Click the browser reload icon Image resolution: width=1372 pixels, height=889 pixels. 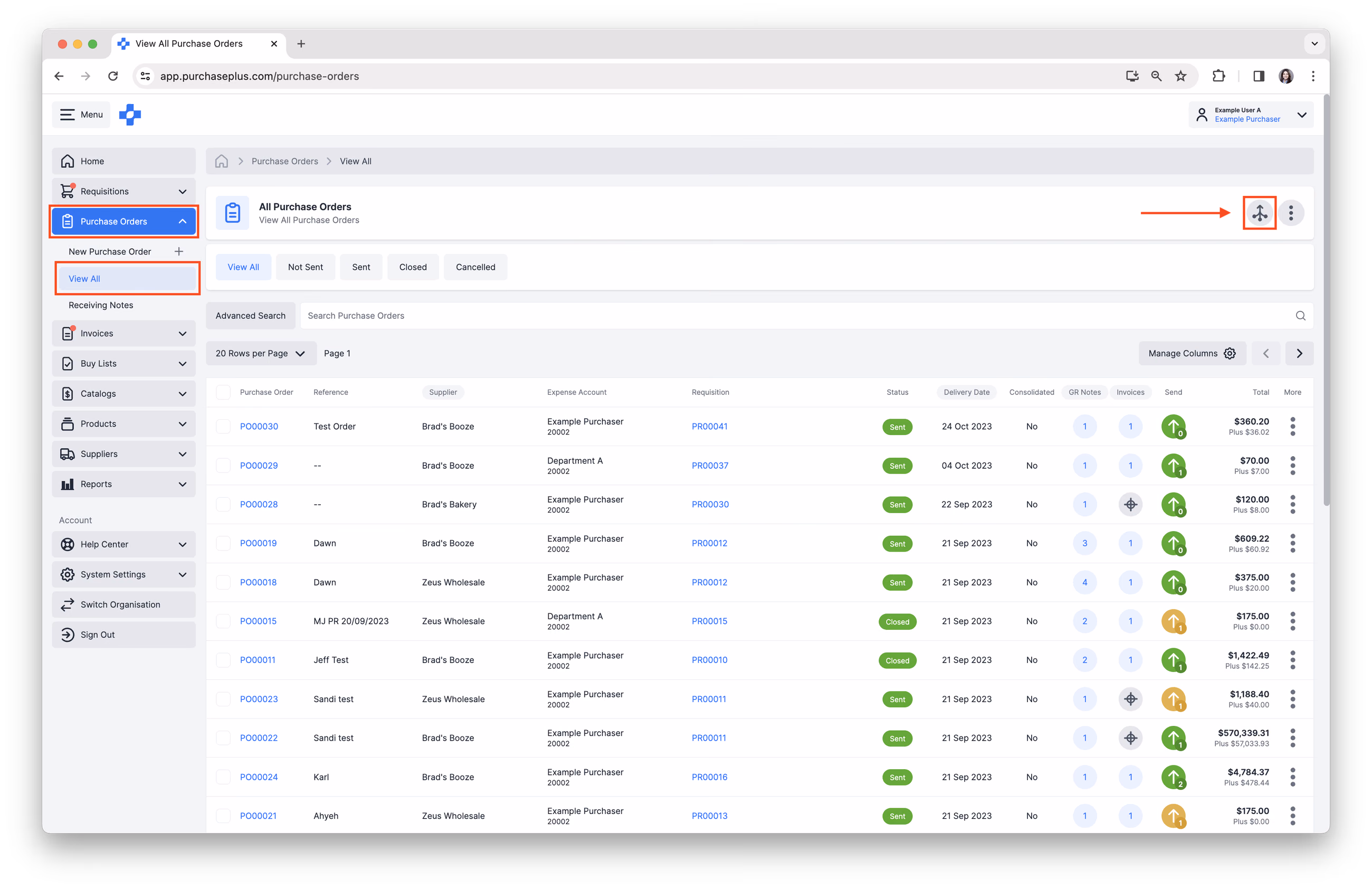coord(113,76)
